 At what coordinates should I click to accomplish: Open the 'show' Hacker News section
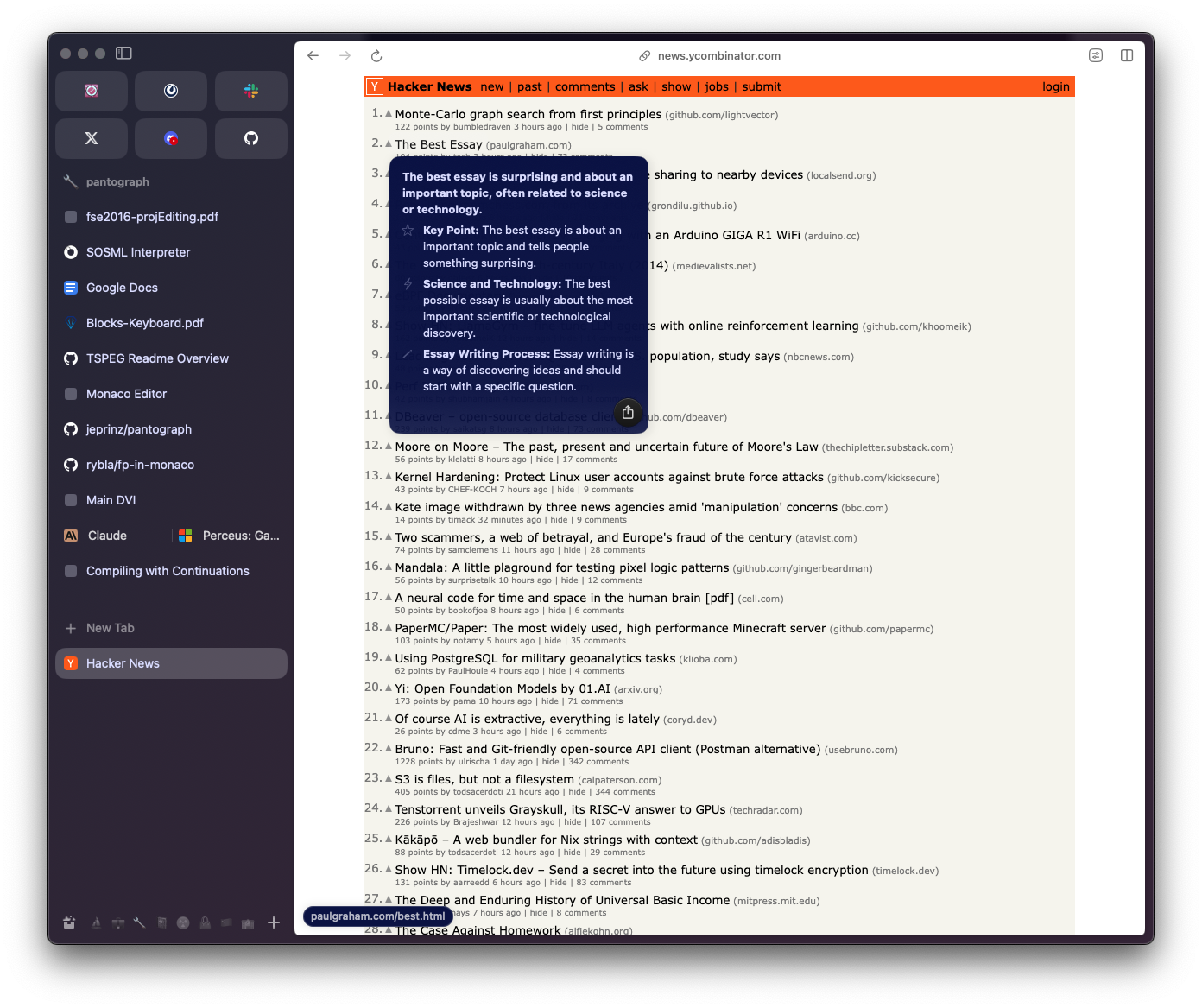[676, 86]
